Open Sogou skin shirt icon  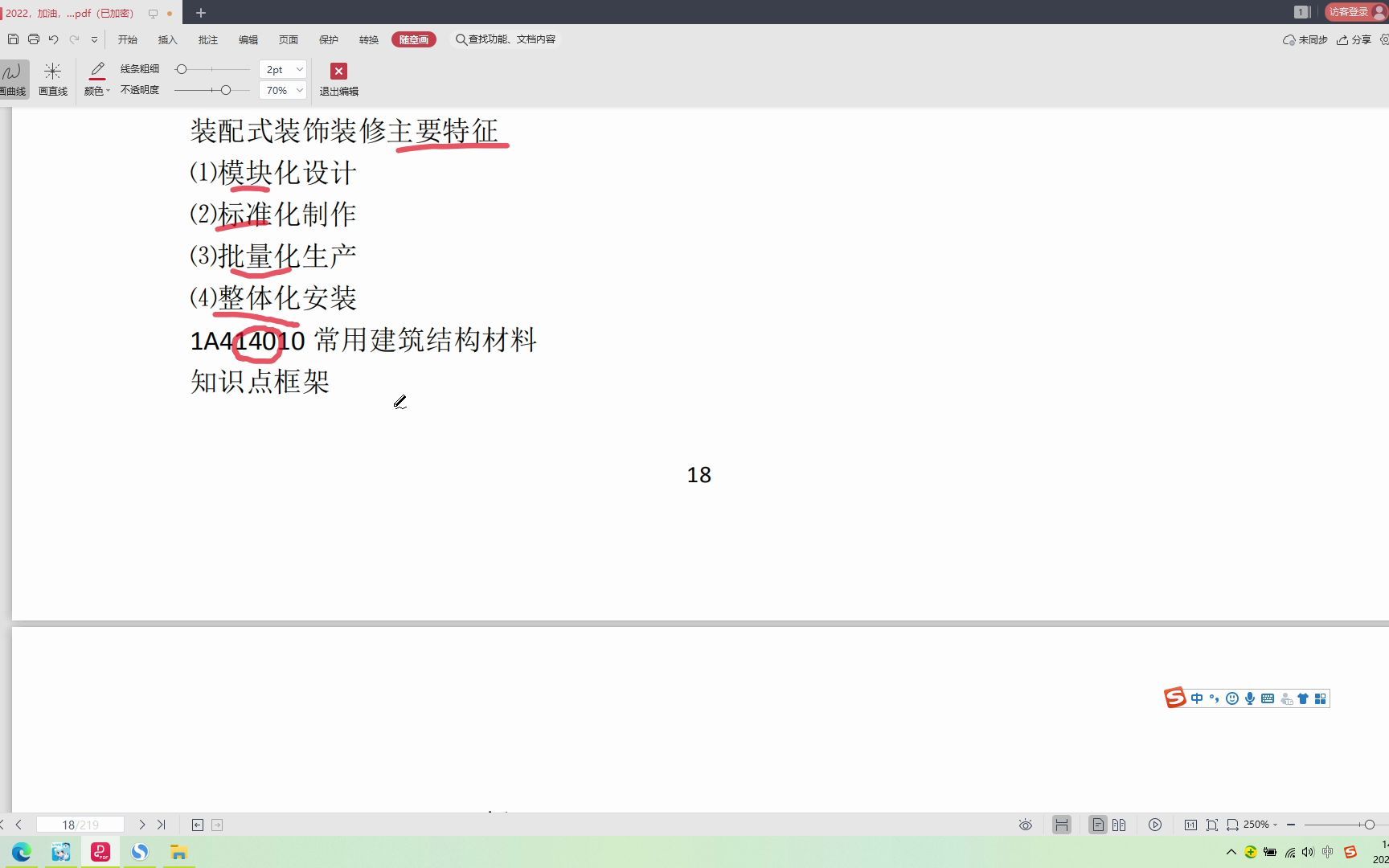point(1303,698)
